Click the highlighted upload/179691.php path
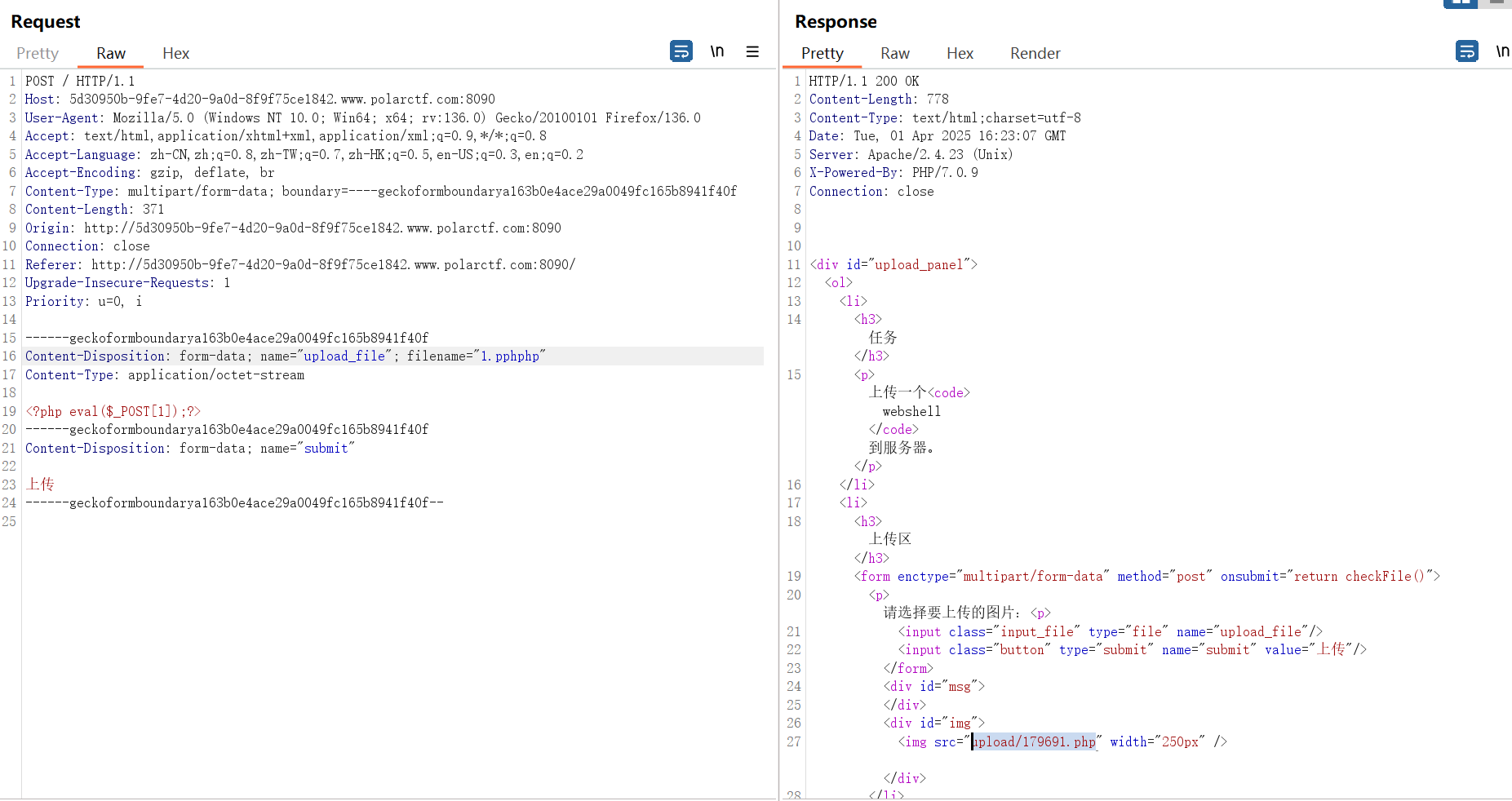Viewport: 1512px width, 801px height. 1035,741
